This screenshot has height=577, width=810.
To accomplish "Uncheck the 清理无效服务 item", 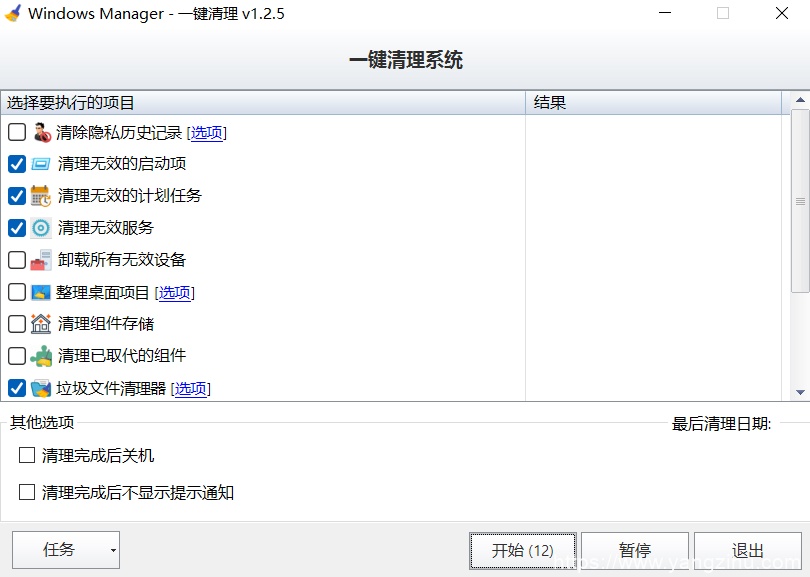I will click(x=16, y=228).
